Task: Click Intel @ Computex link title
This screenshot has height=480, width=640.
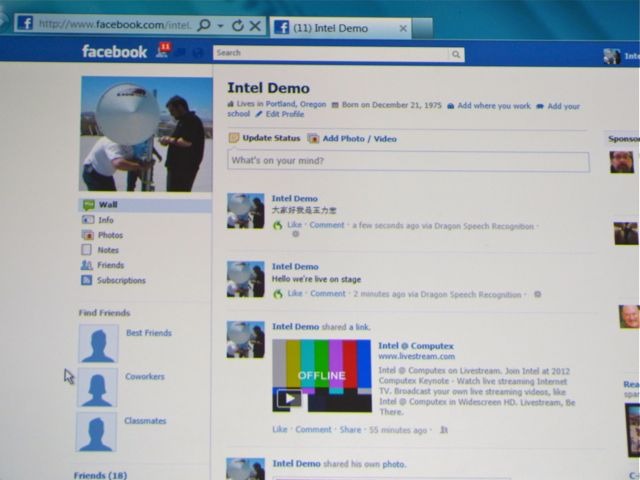Action: click(x=416, y=346)
